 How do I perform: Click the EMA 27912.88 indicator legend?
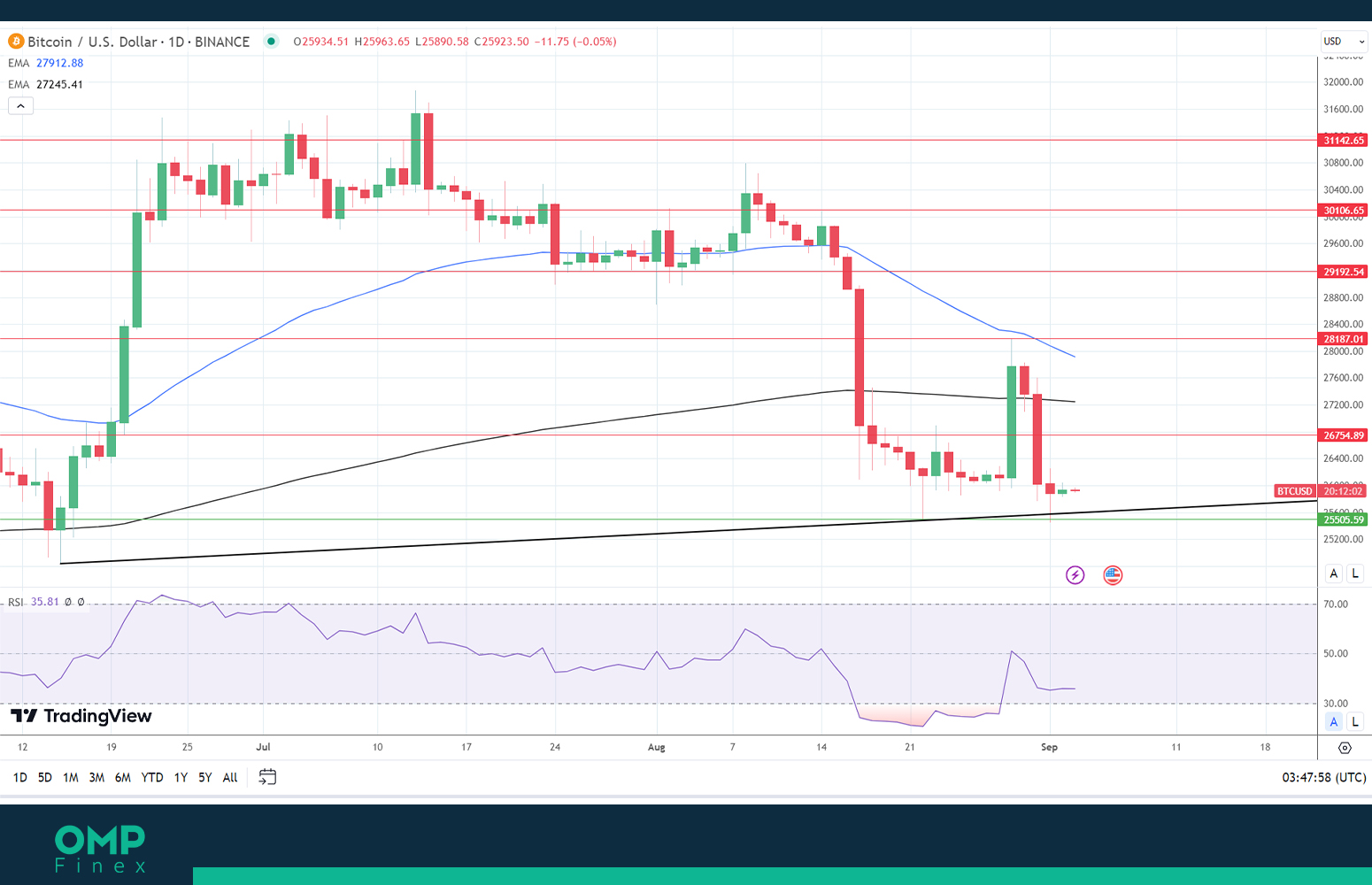[x=46, y=63]
